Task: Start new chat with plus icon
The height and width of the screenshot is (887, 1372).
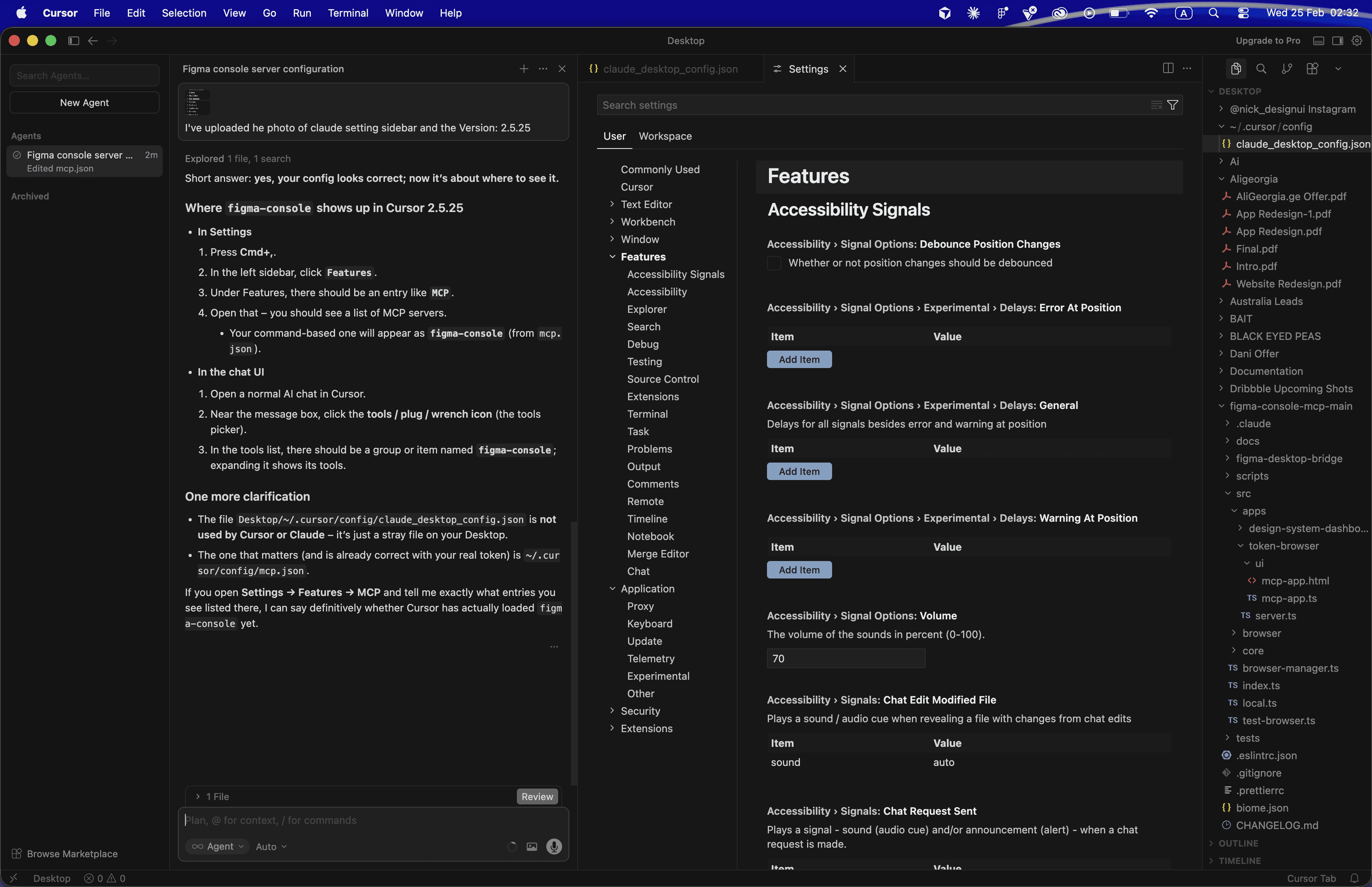Action: click(523, 69)
